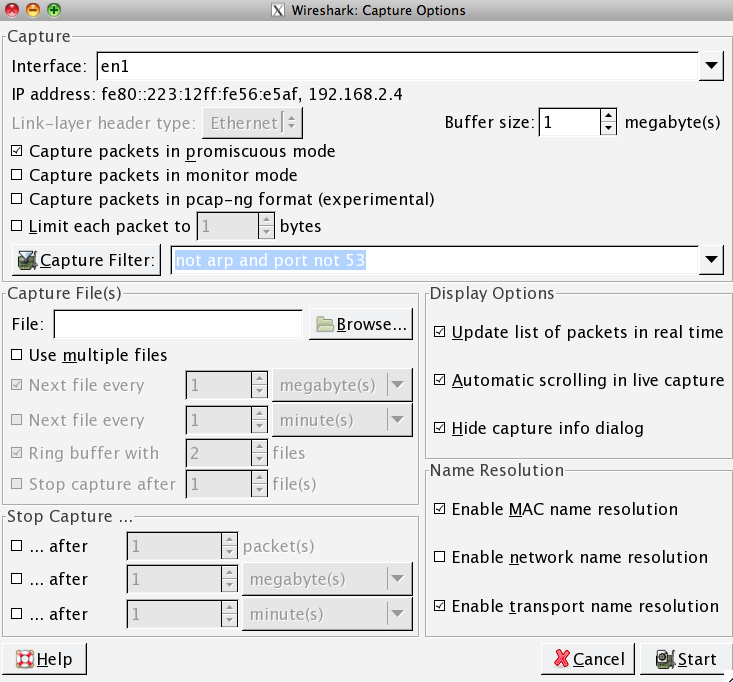The image size is (733, 682).
Task: Click inside the Interface field showing en1
Action: pos(398,66)
